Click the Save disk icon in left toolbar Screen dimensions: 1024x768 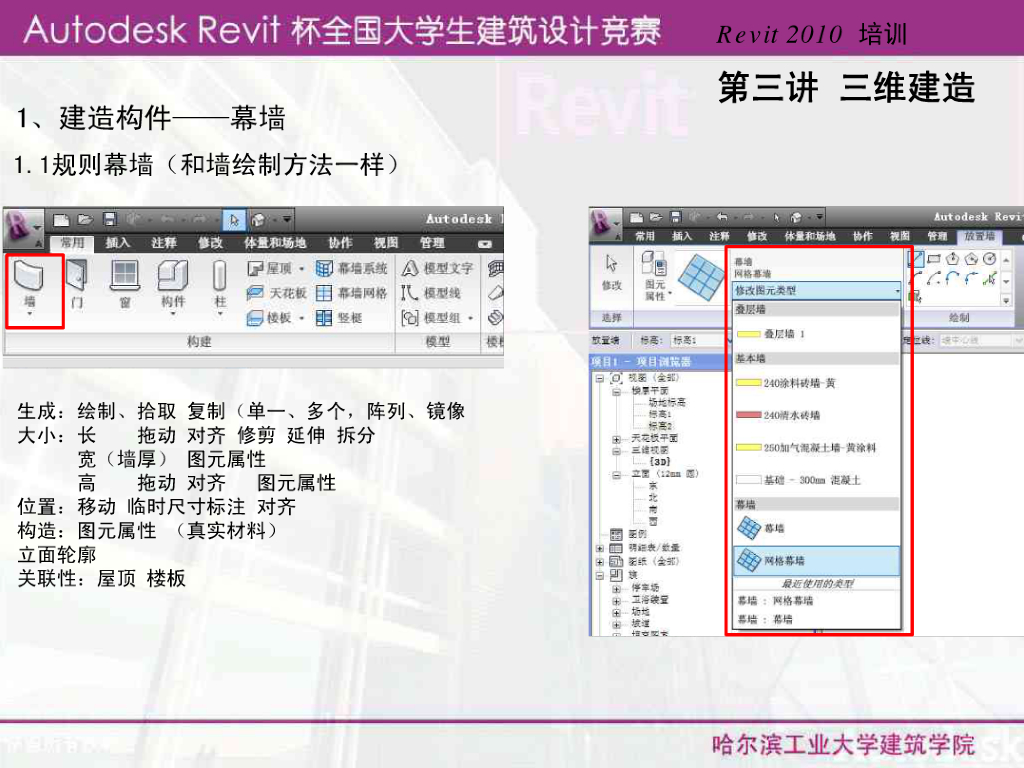coord(110,219)
